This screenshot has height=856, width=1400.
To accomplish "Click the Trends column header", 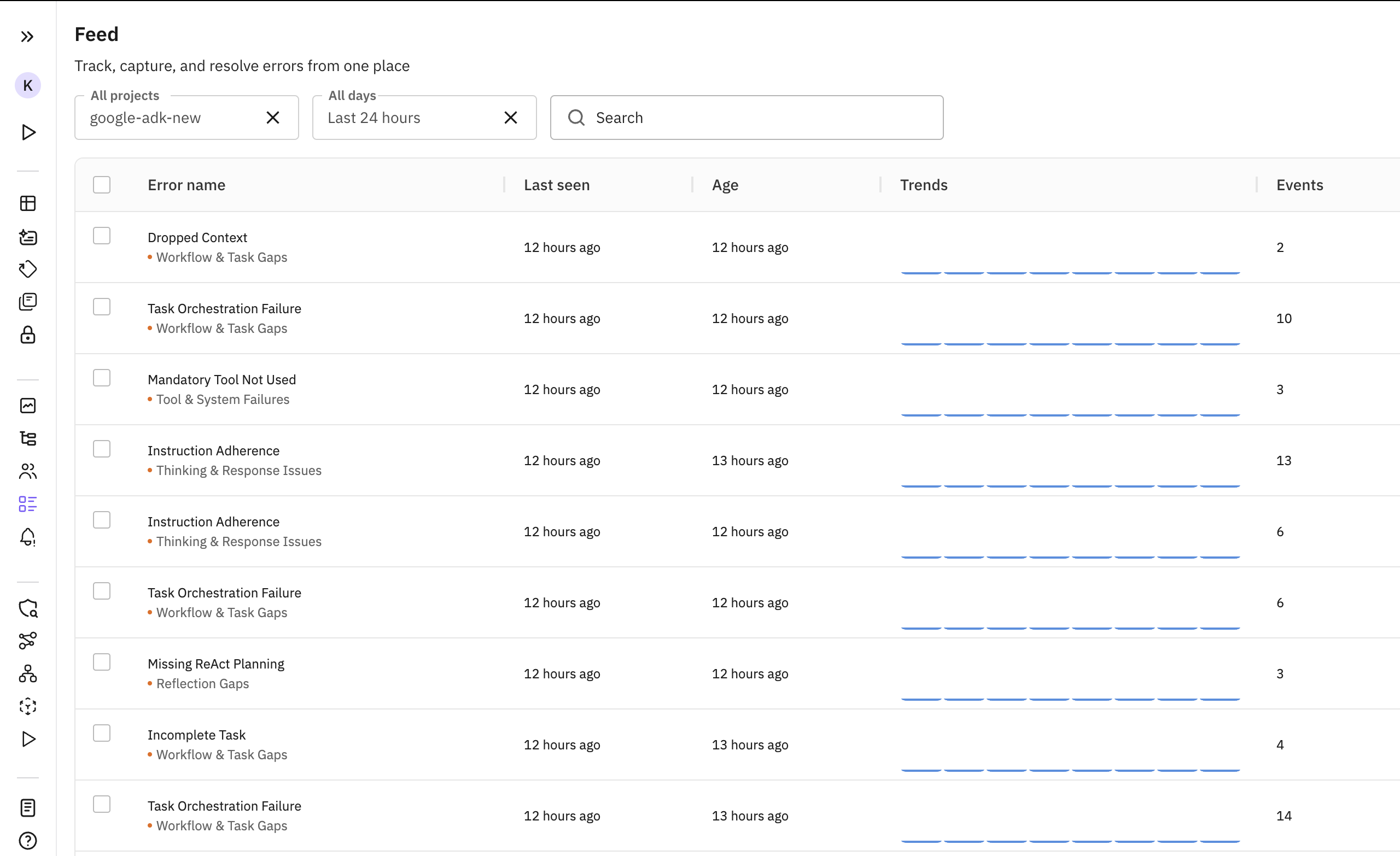I will pyautogui.click(x=924, y=185).
